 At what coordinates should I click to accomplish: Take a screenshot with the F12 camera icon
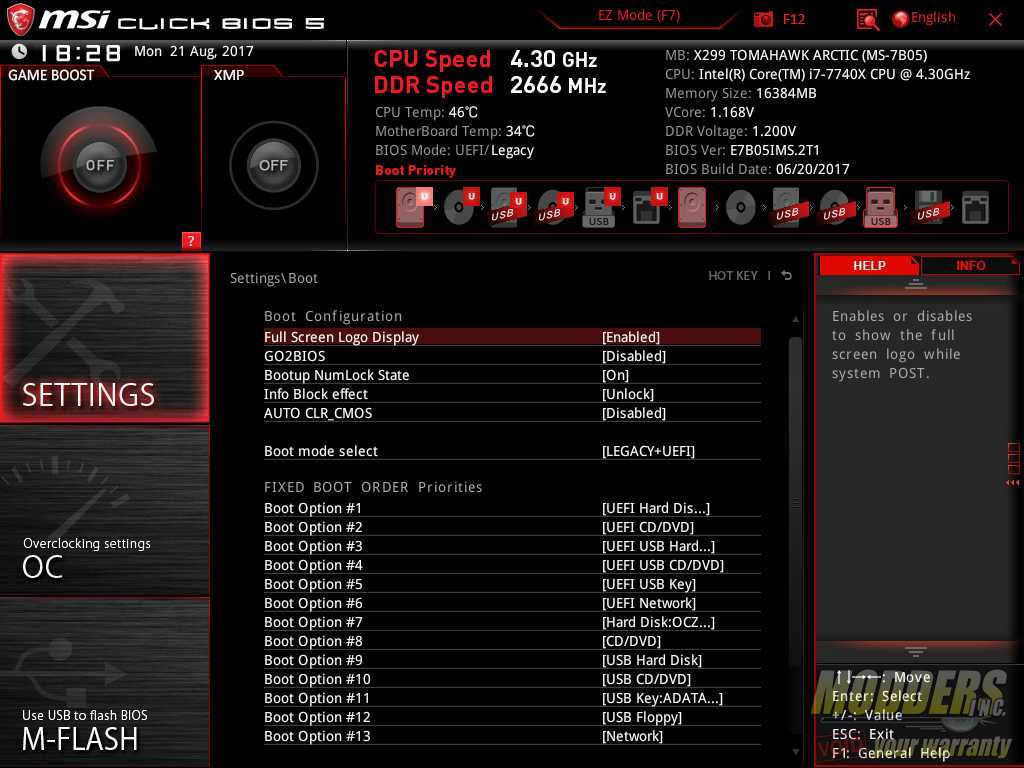(x=763, y=19)
